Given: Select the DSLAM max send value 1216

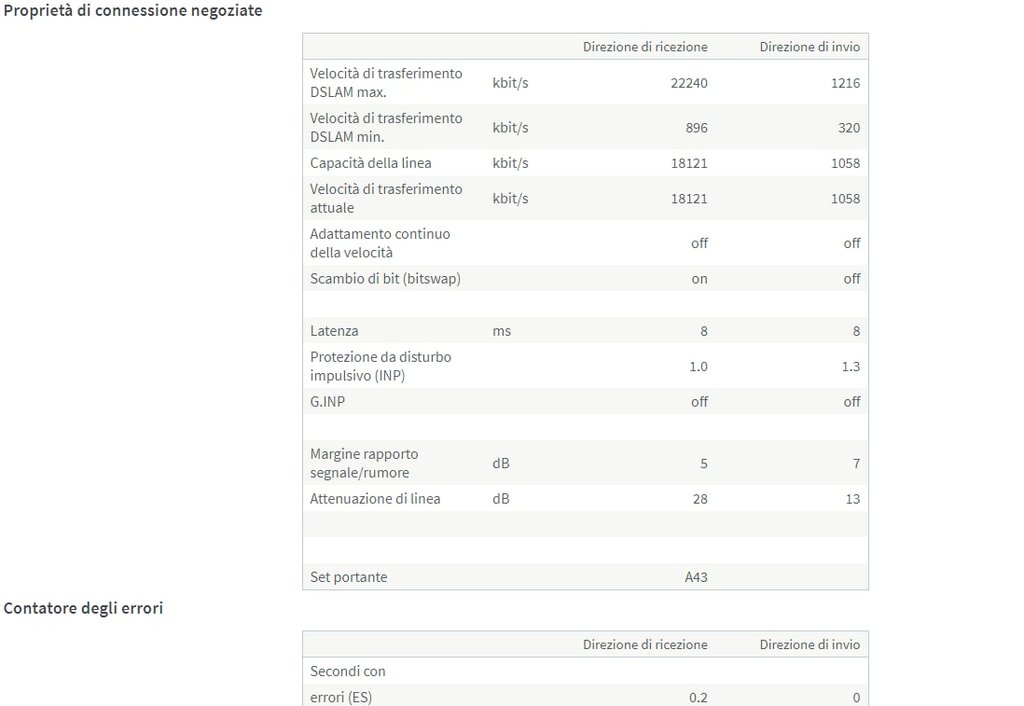Looking at the screenshot, I should tap(845, 83).
